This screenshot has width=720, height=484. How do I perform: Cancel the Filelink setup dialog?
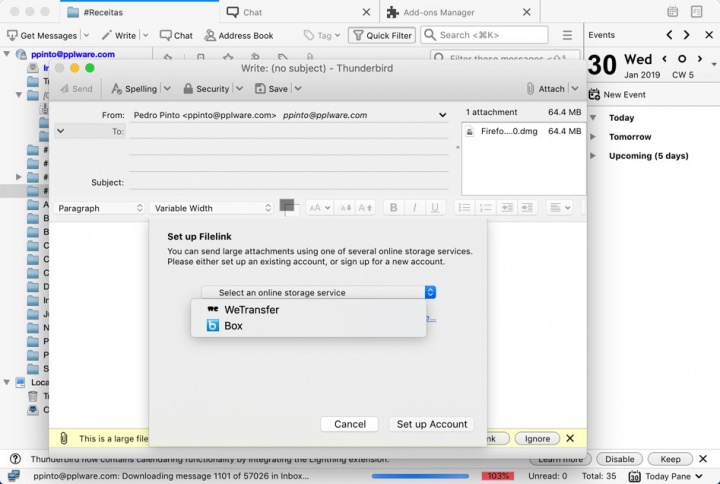349,424
